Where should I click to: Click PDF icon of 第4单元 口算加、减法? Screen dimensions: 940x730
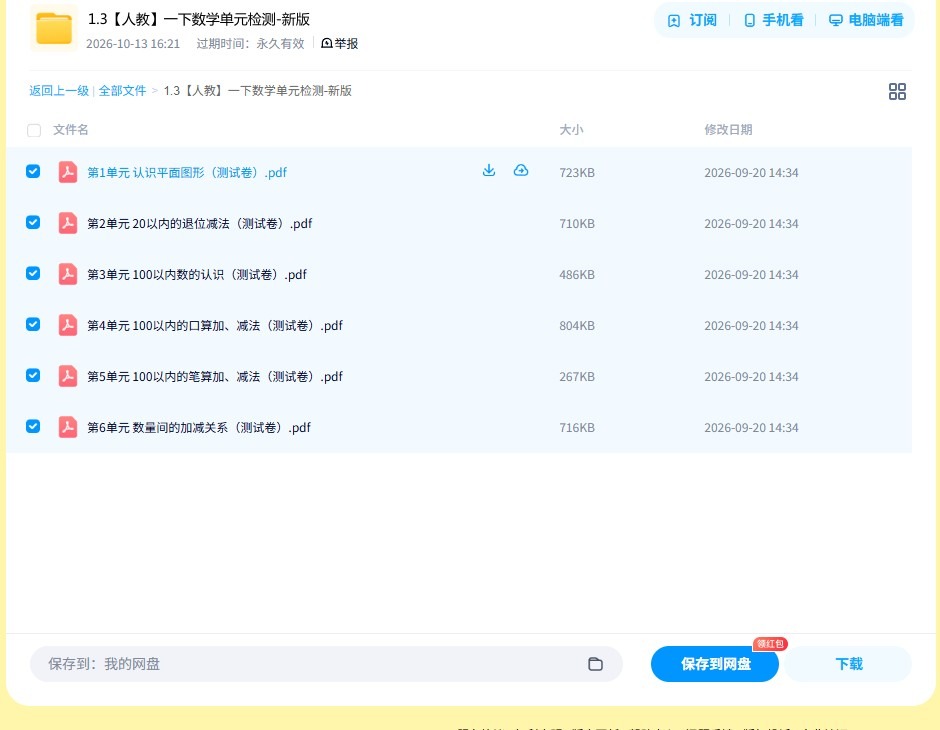coord(68,325)
